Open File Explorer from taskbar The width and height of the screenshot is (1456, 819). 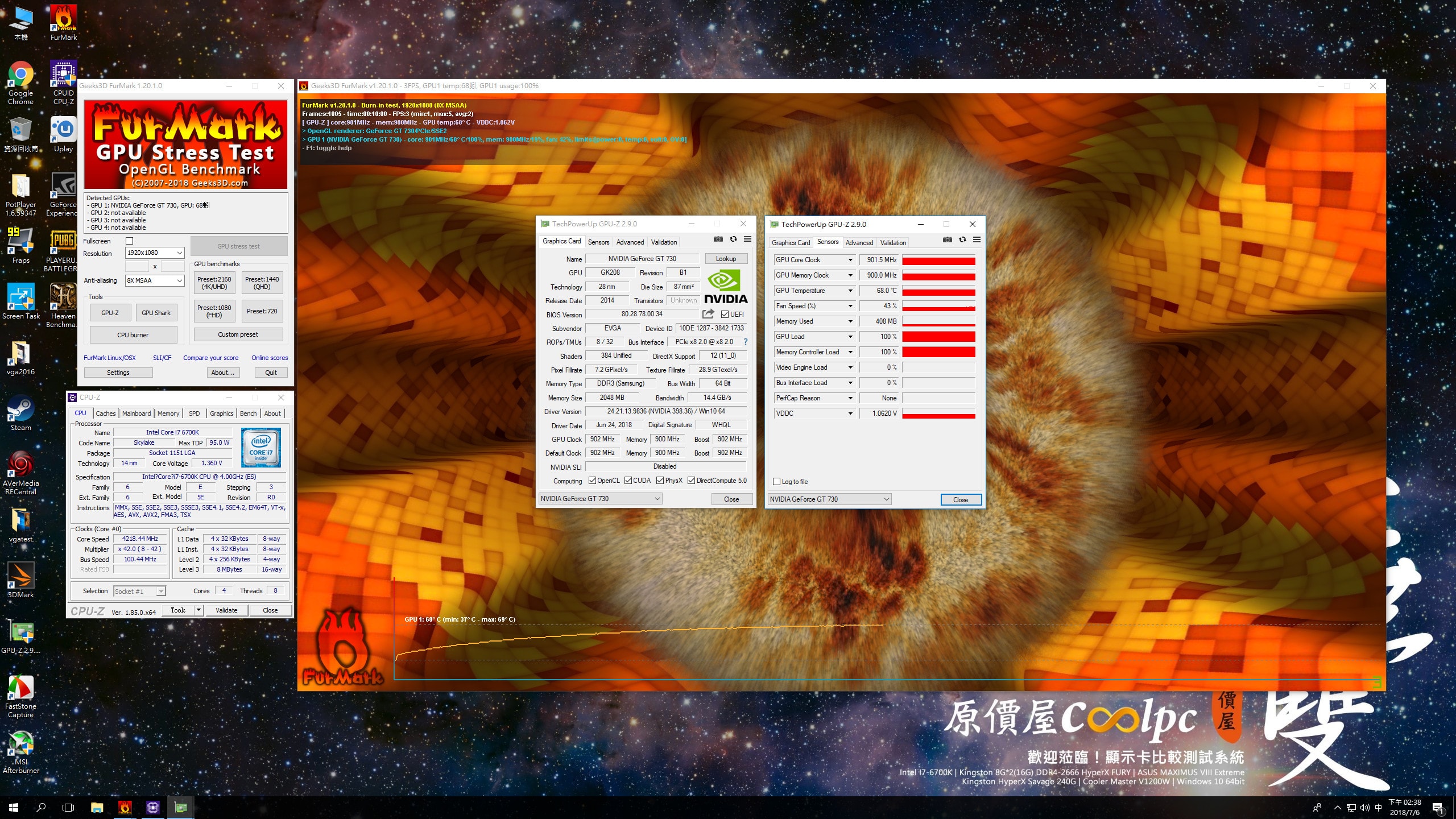click(97, 807)
